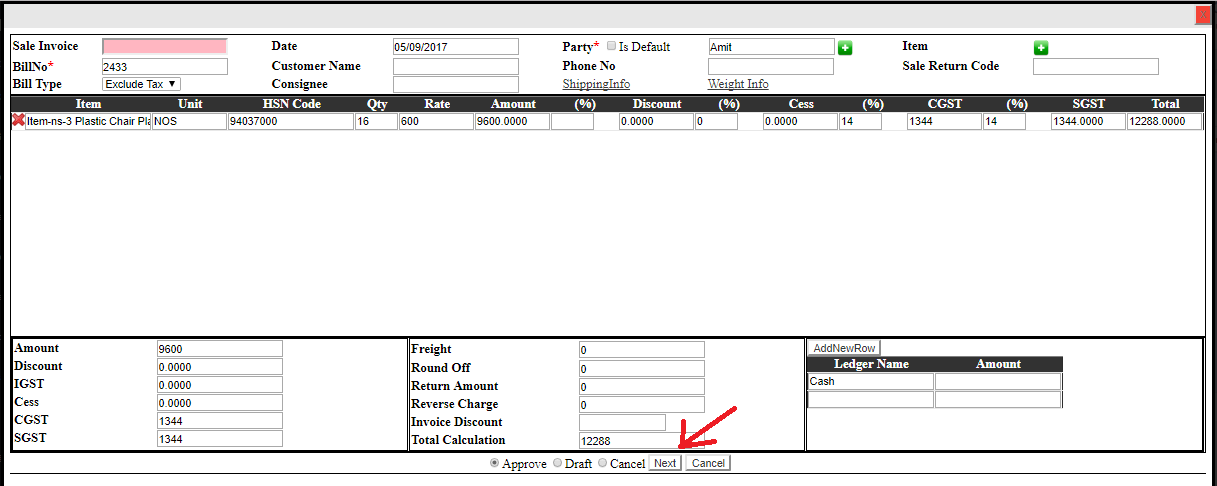Click the AddNewRow button
Viewport: 1217px width, 486px height.
[x=844, y=348]
